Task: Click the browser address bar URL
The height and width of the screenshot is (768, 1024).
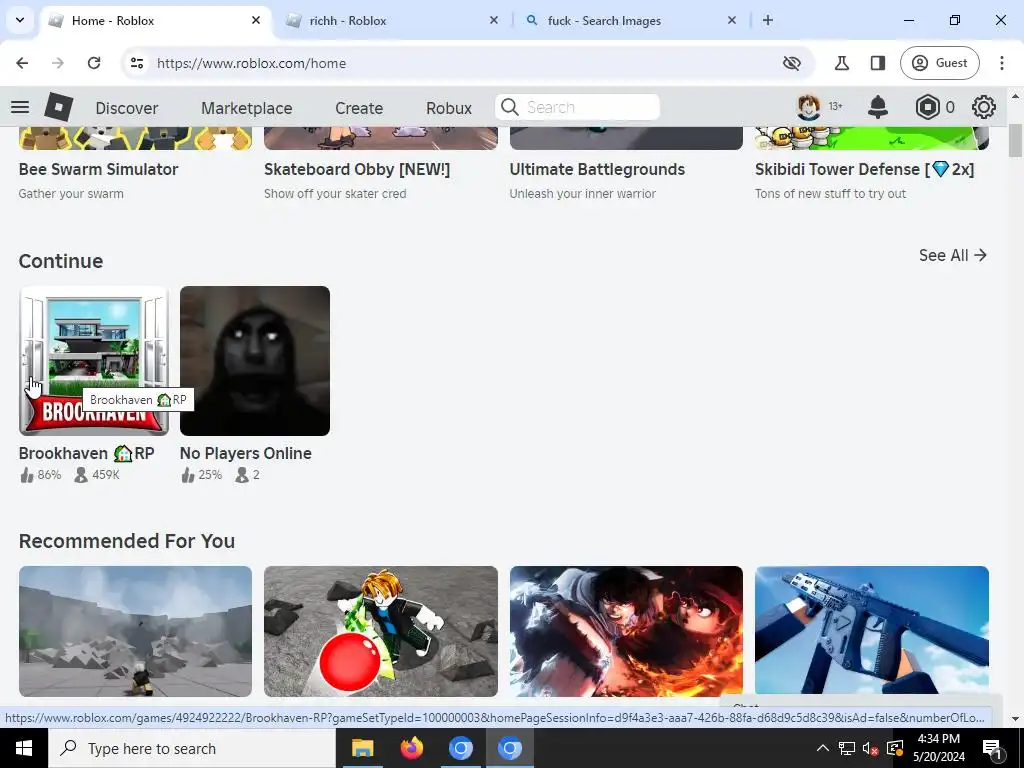Action: coord(251,63)
